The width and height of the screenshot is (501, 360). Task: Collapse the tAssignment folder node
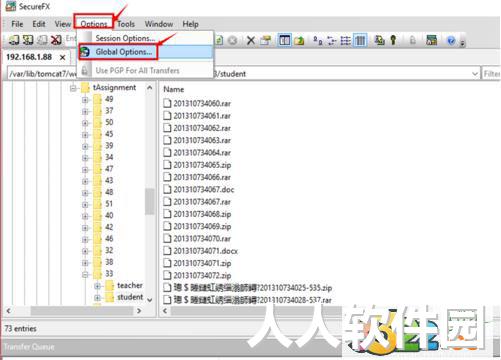pos(73,88)
